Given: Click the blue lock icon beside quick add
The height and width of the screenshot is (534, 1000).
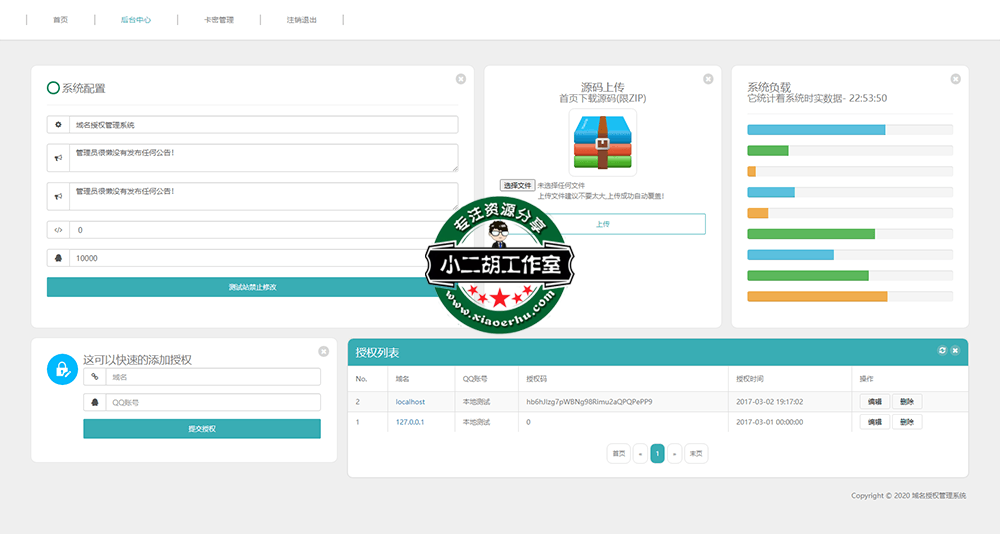Looking at the screenshot, I should 62,369.
